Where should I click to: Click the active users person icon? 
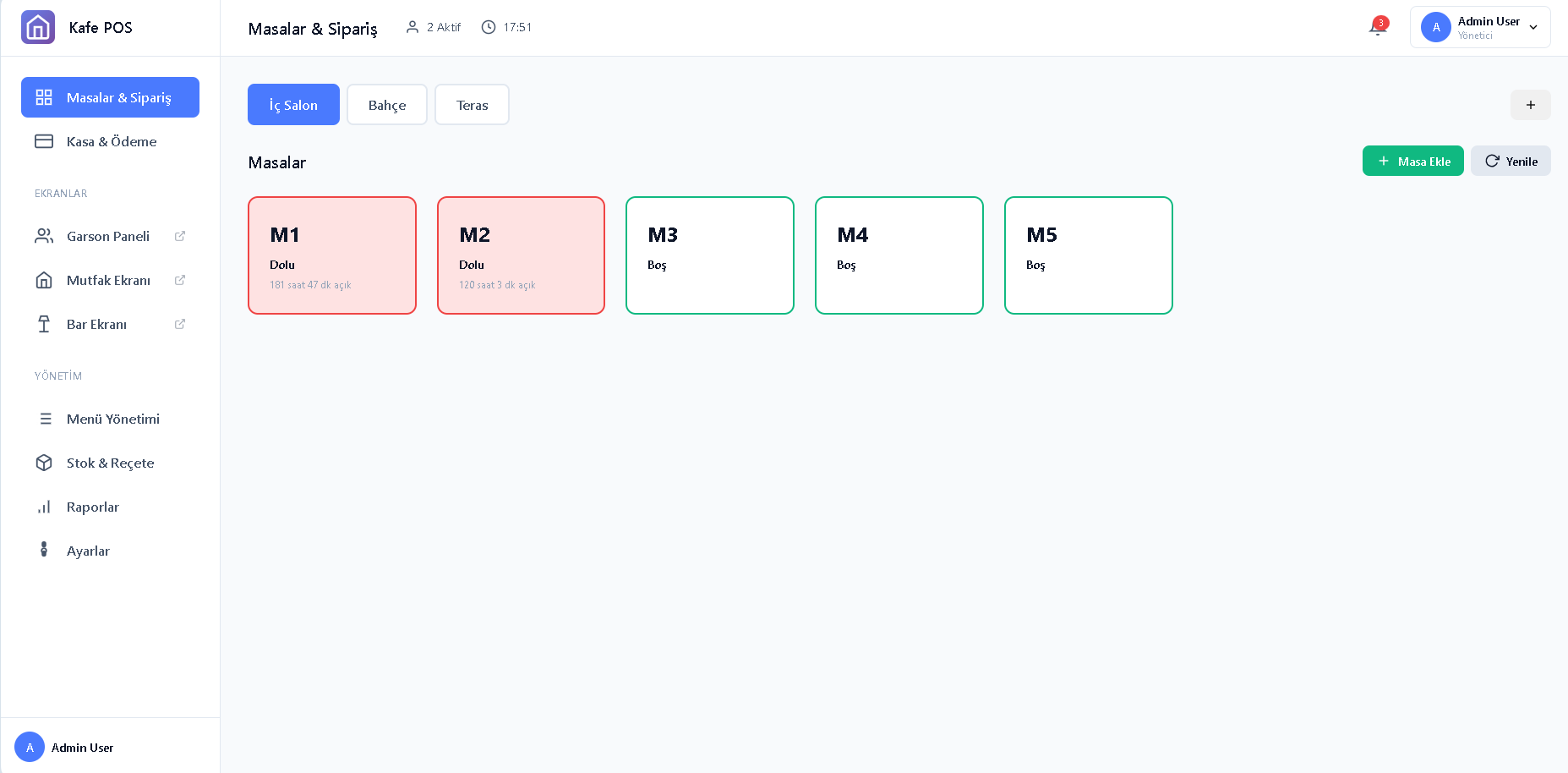coord(412,27)
